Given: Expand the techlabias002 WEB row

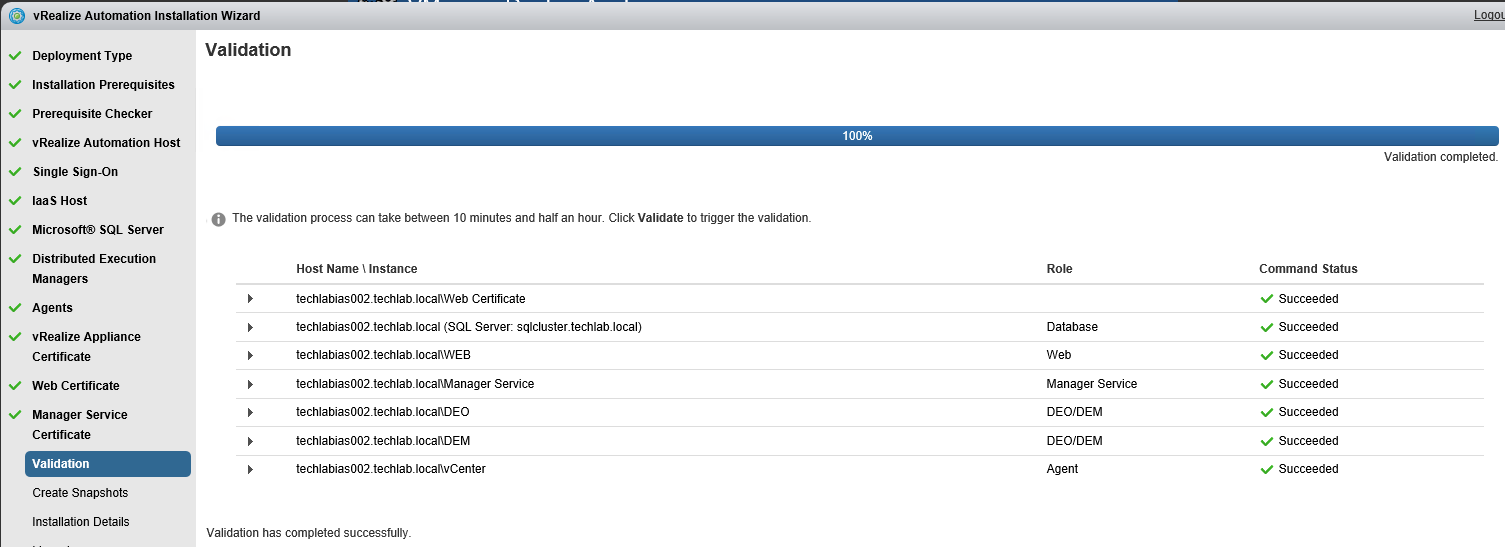Looking at the screenshot, I should [x=250, y=355].
